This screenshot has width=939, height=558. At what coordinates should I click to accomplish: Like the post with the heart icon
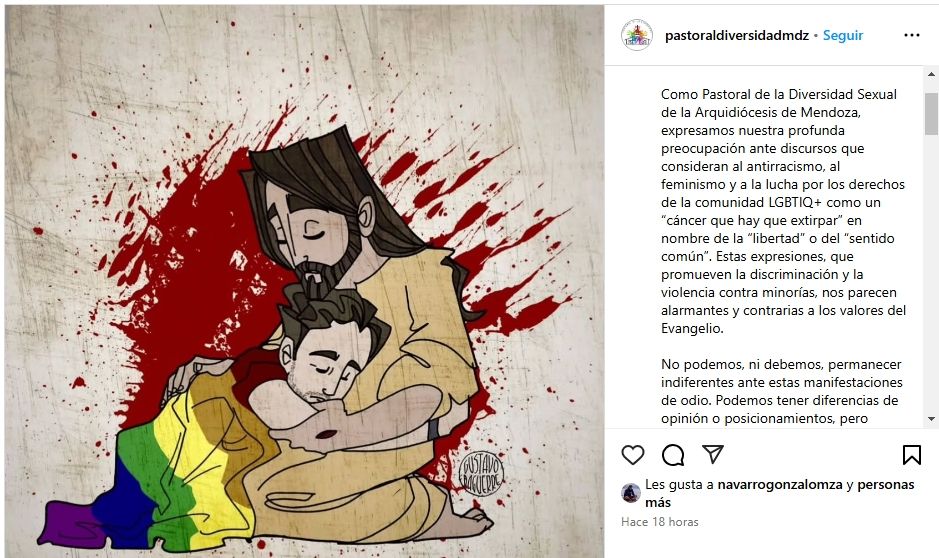coord(632,455)
